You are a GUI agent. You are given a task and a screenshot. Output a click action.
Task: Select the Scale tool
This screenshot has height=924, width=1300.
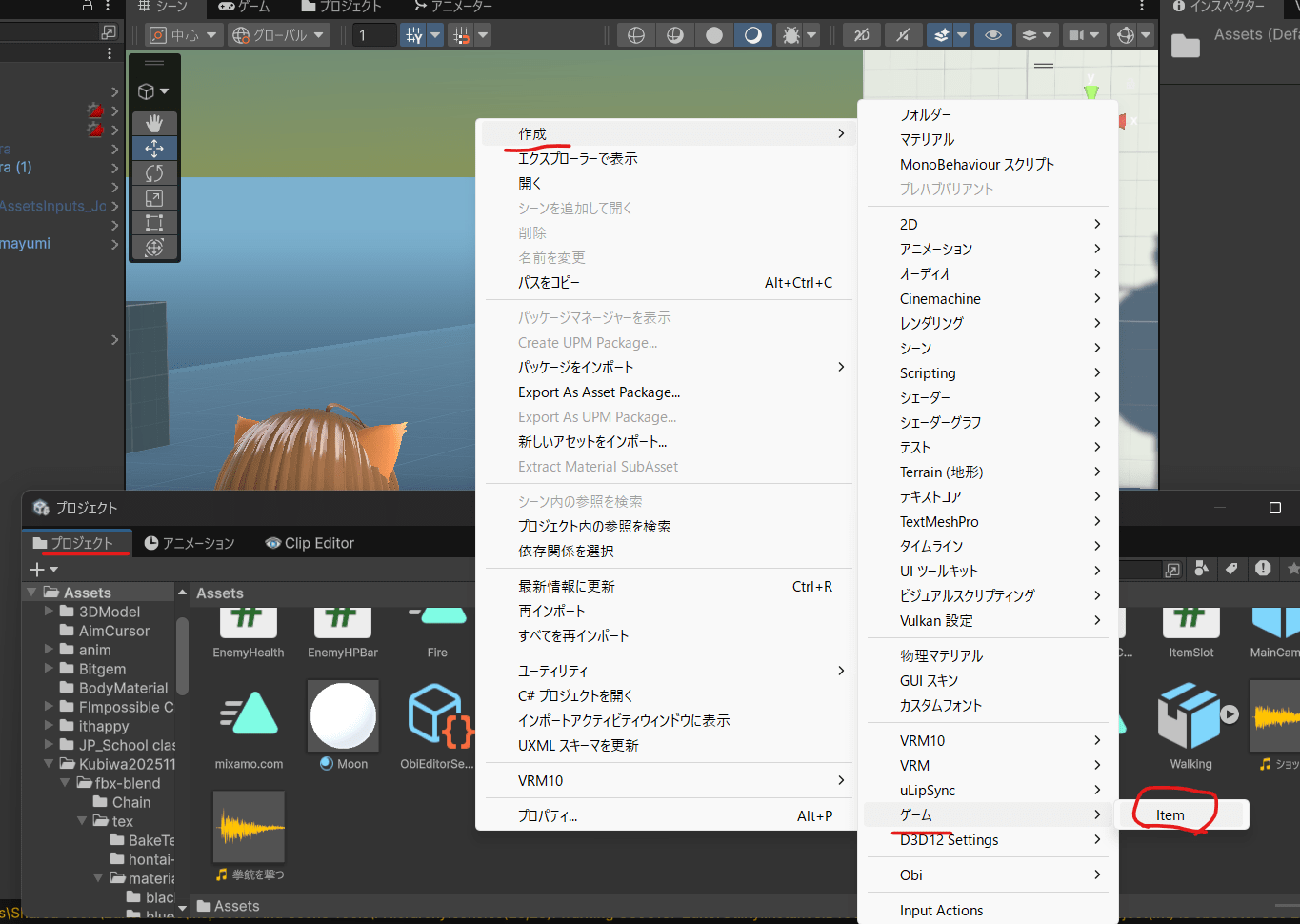pyautogui.click(x=154, y=198)
